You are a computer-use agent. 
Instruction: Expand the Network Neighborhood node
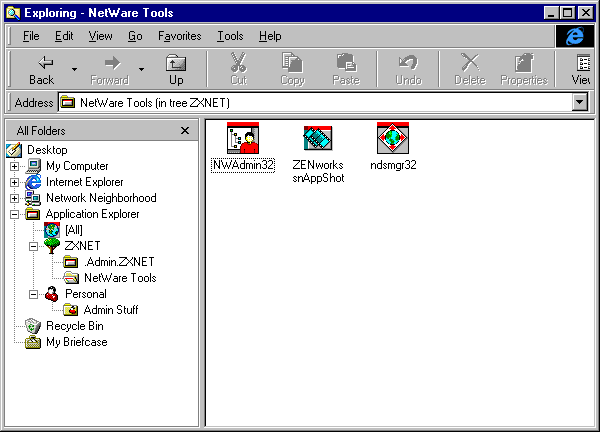[14, 198]
